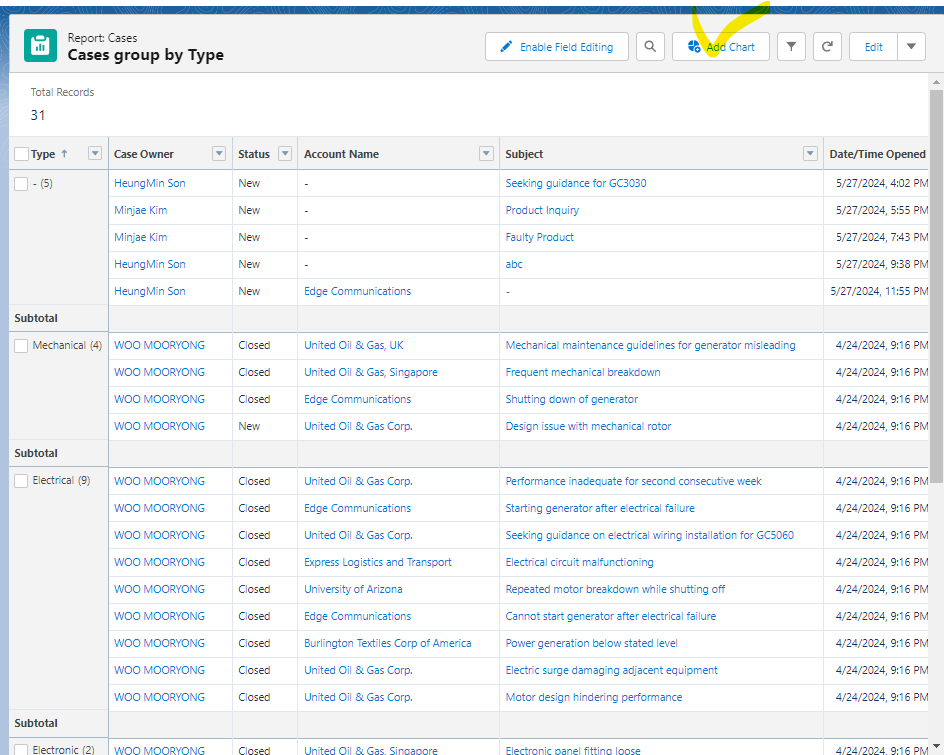Image resolution: width=944 pixels, height=755 pixels.
Task: Open Seeking guidance on electrical wiring installation case
Action: [x=650, y=535]
